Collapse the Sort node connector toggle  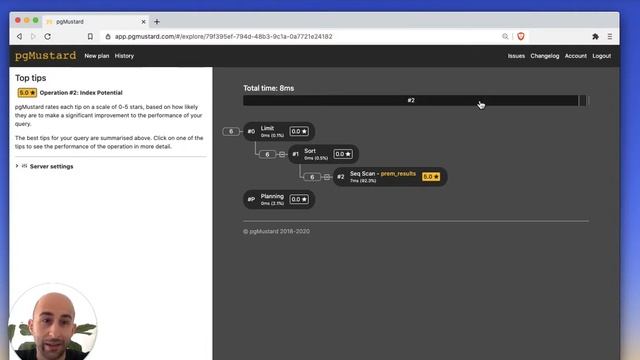(282, 154)
